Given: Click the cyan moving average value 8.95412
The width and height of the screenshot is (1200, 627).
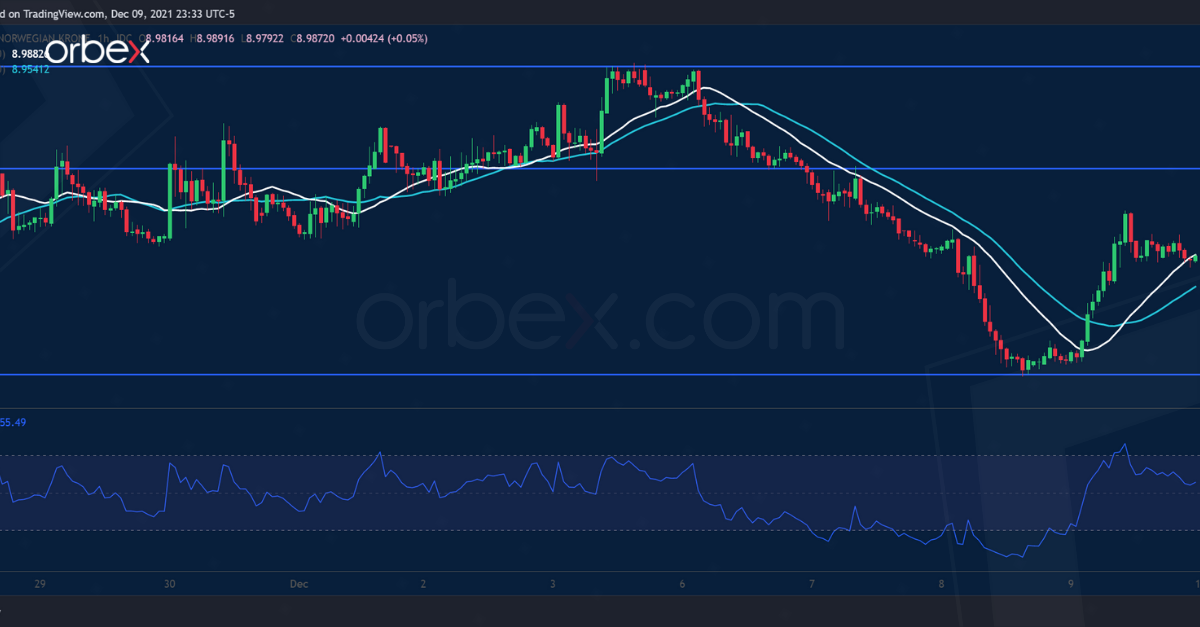Looking at the screenshot, I should pyautogui.click(x=30, y=69).
